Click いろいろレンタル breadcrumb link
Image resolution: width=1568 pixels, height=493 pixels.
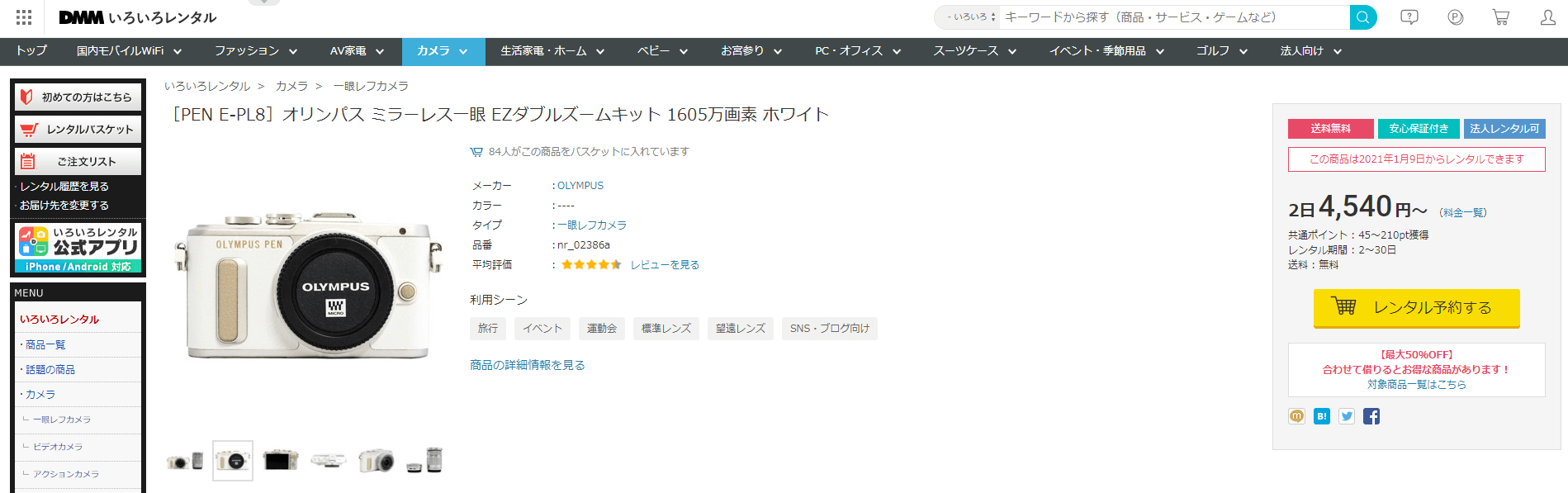click(x=207, y=86)
